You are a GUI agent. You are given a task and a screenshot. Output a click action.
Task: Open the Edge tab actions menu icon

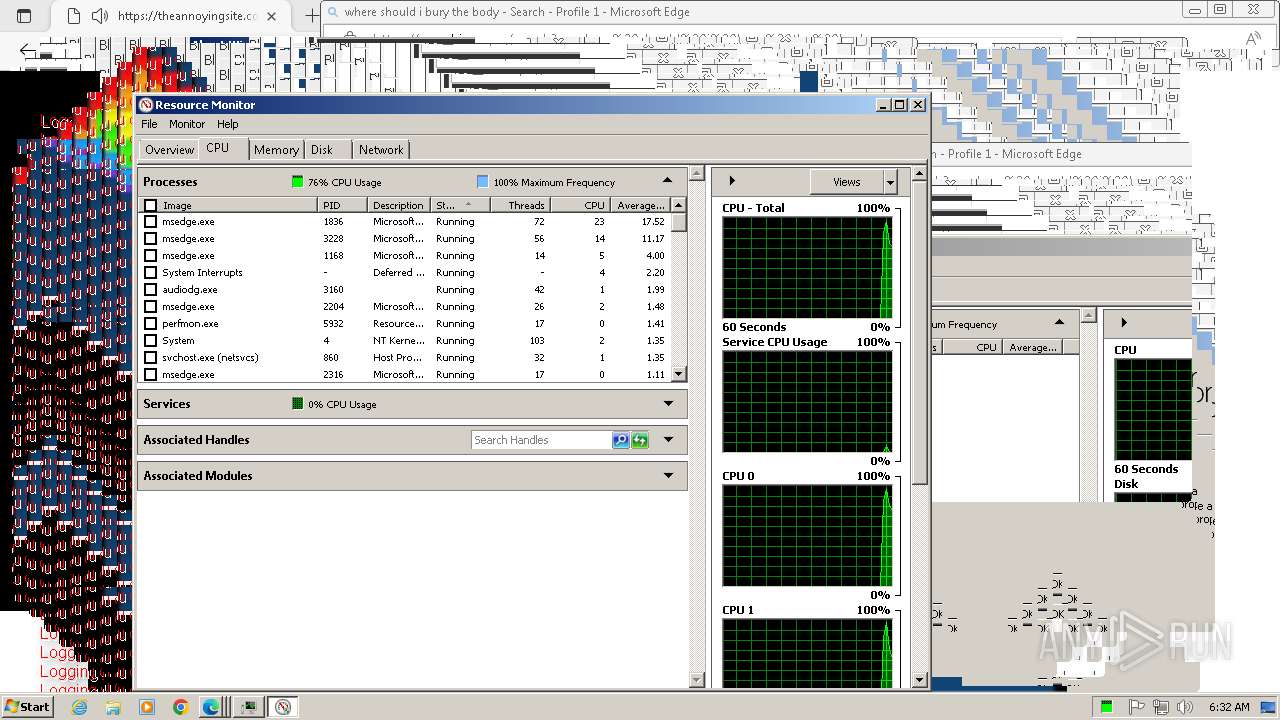(24, 16)
